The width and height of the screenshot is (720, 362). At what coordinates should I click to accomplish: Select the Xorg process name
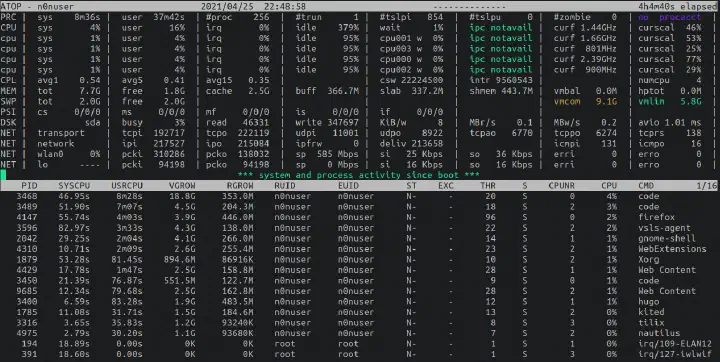coord(648,260)
